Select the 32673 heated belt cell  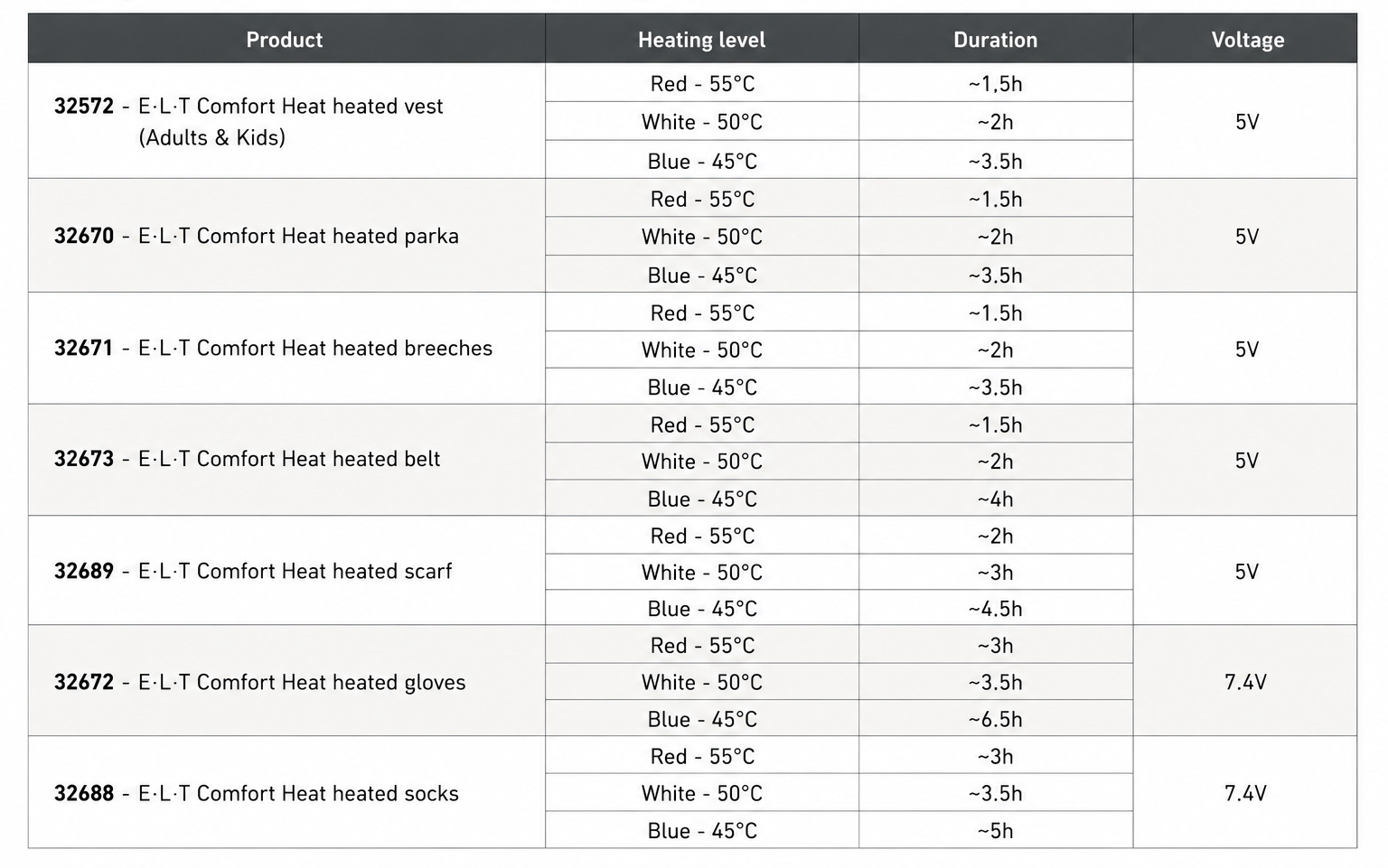286,460
